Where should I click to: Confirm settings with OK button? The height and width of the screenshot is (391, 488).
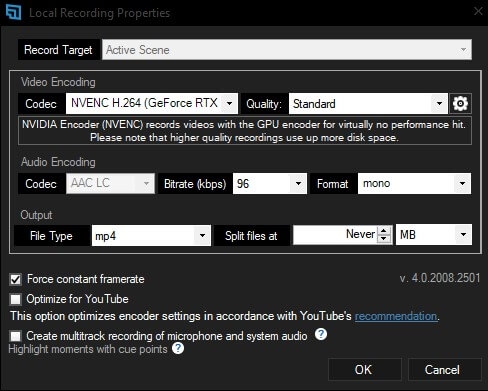click(x=365, y=370)
